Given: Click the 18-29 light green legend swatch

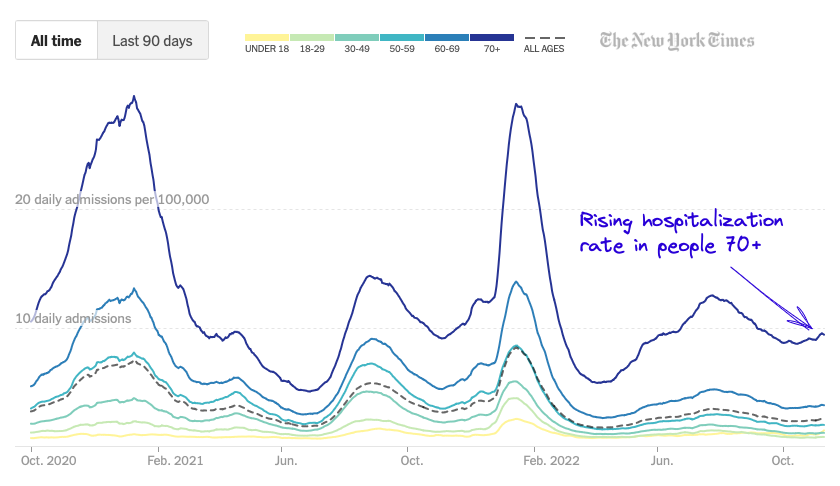Looking at the screenshot, I should tap(312, 38).
